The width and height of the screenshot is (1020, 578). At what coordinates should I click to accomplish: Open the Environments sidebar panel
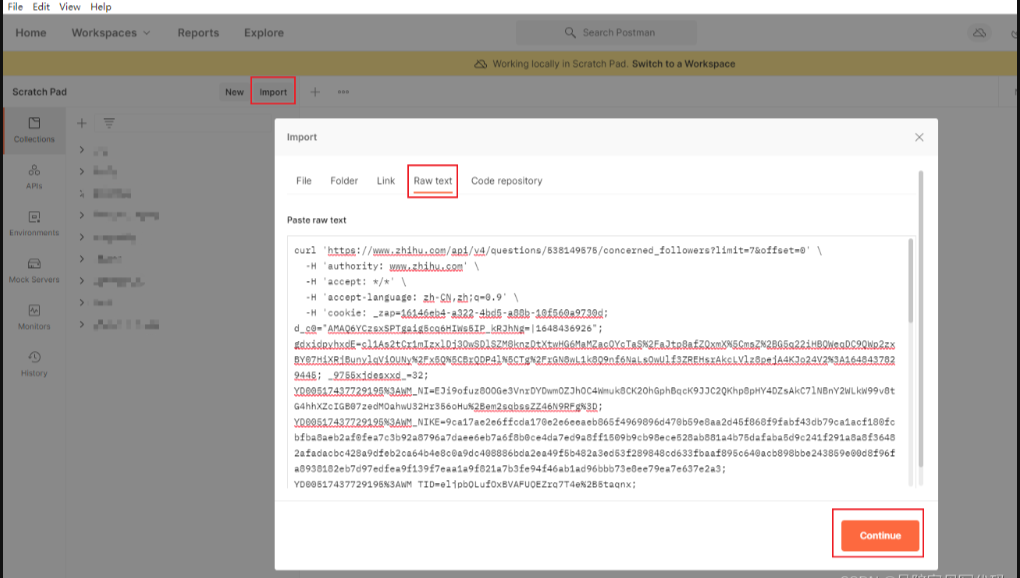pos(34,224)
